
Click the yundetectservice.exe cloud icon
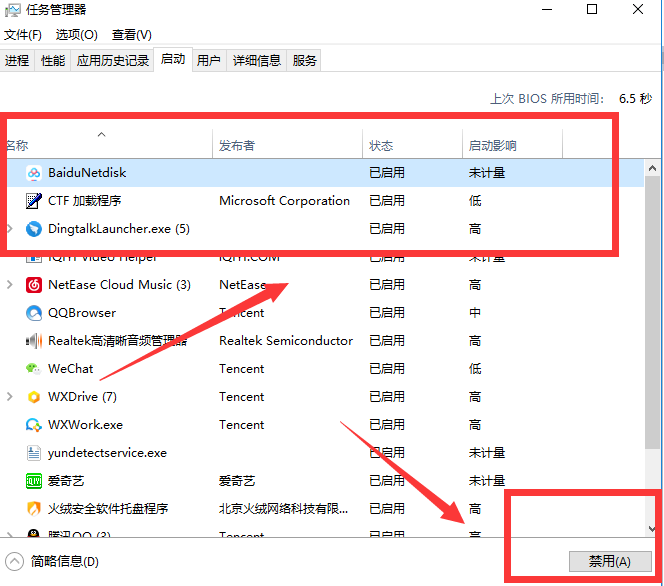32,453
